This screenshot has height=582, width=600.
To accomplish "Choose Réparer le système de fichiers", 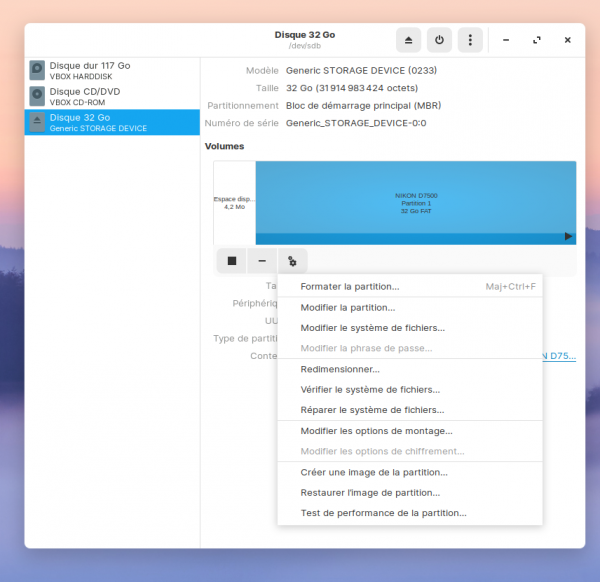I will 372,410.
